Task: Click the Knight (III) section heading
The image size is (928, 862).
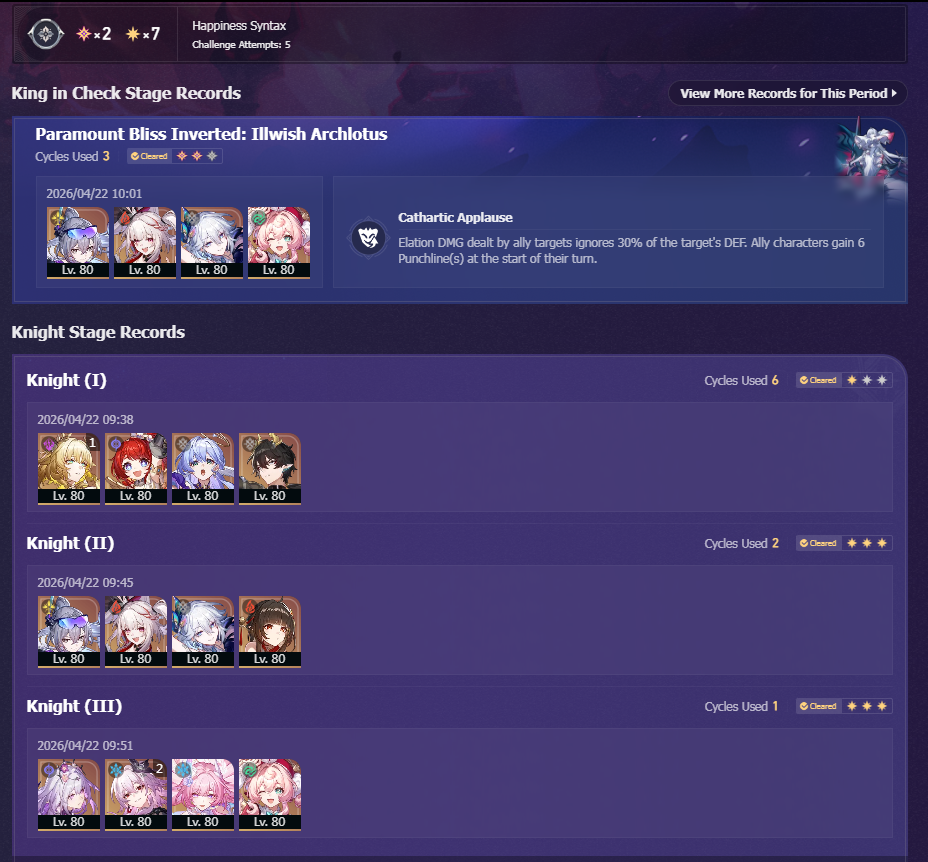Action: click(74, 706)
